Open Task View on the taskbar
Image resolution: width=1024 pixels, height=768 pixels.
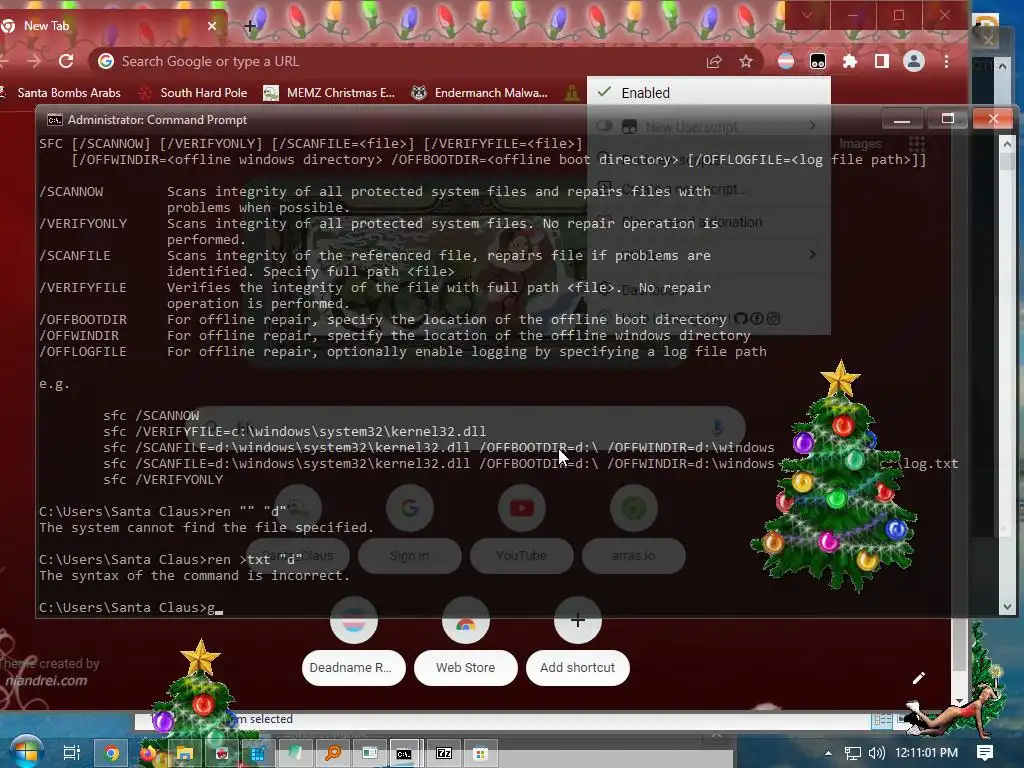[x=72, y=753]
